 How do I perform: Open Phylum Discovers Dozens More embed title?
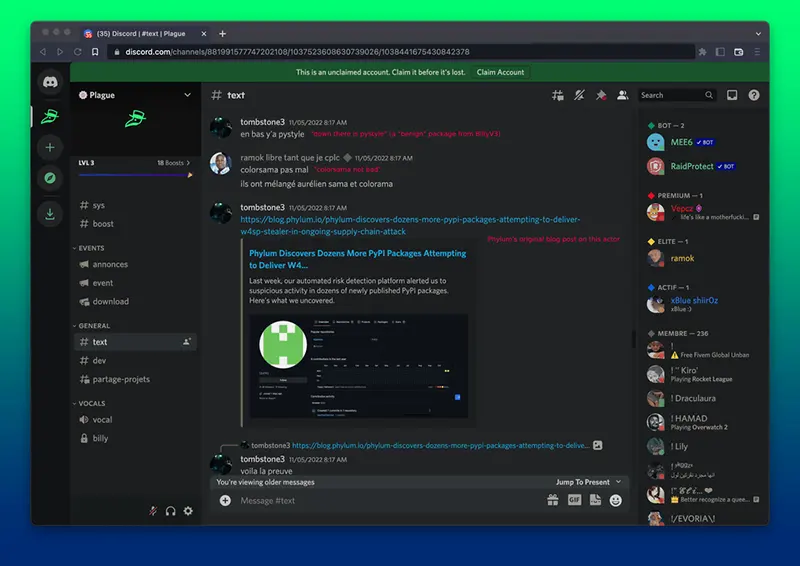tap(357, 259)
